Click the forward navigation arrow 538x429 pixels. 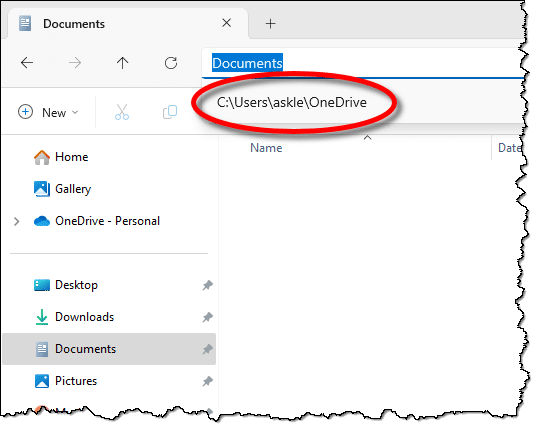pyautogui.click(x=75, y=63)
